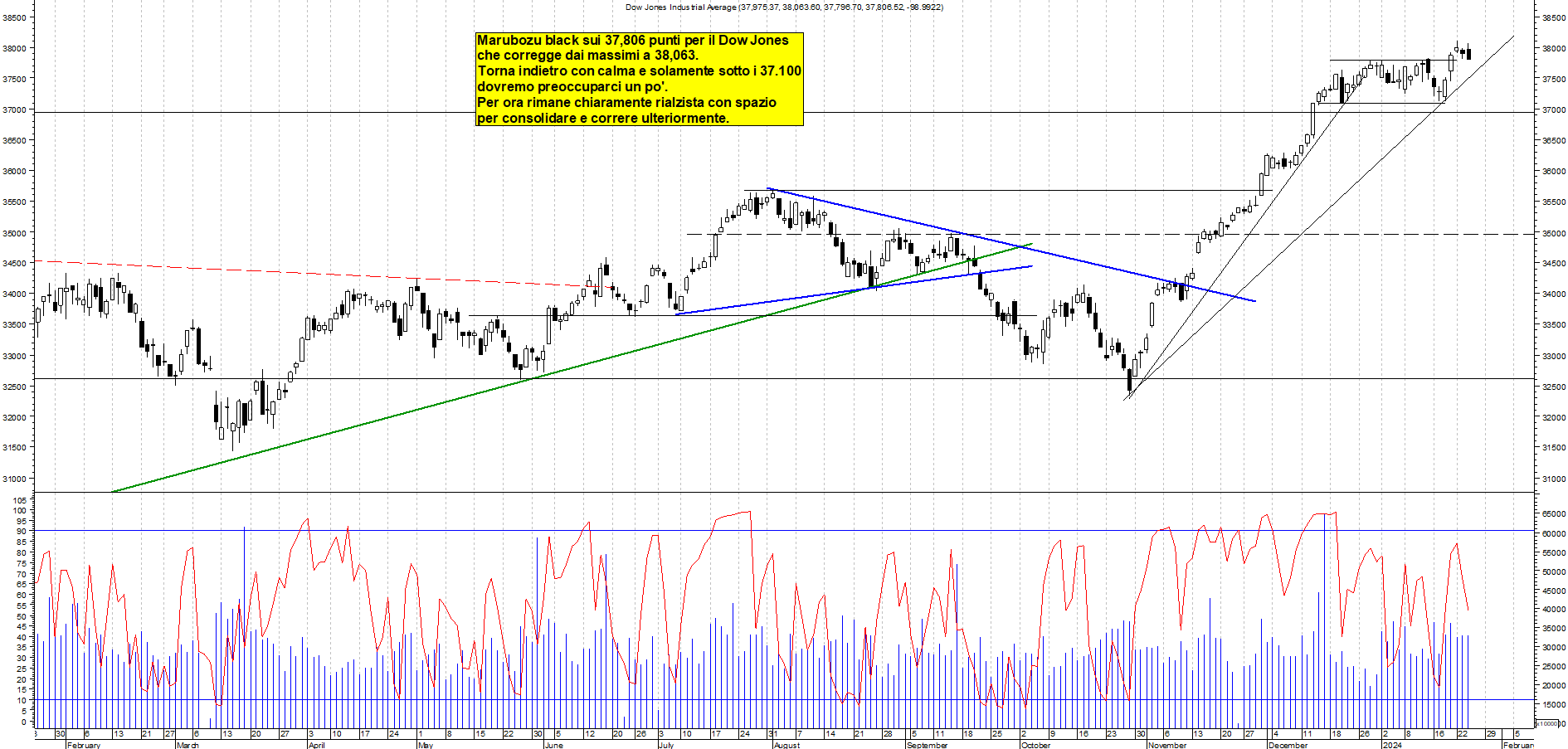
Task: Click 40000 on the right volume scale
Action: tap(1554, 610)
